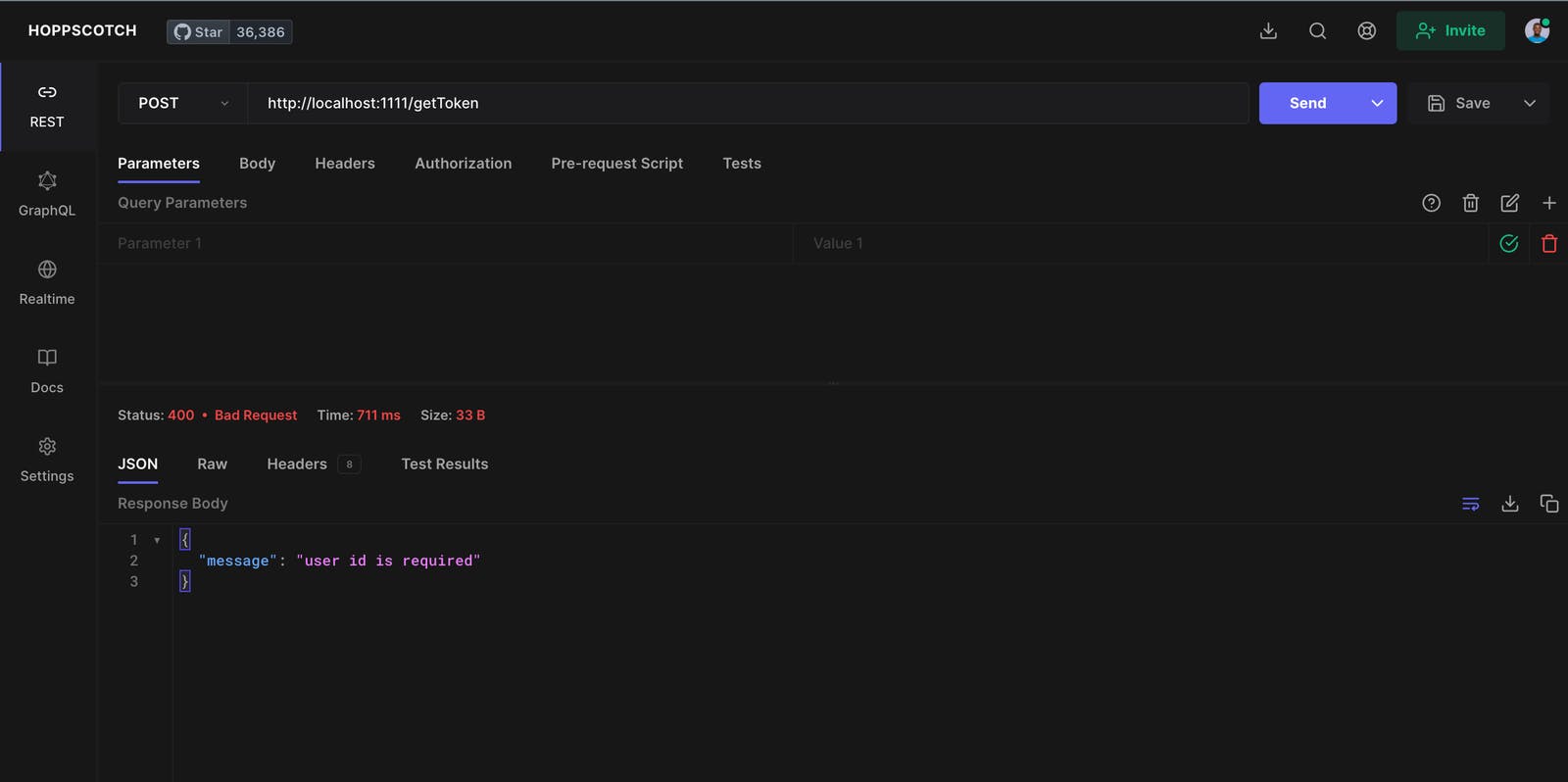
Task: Open the support lifebuoy icon
Action: pyautogui.click(x=1366, y=31)
